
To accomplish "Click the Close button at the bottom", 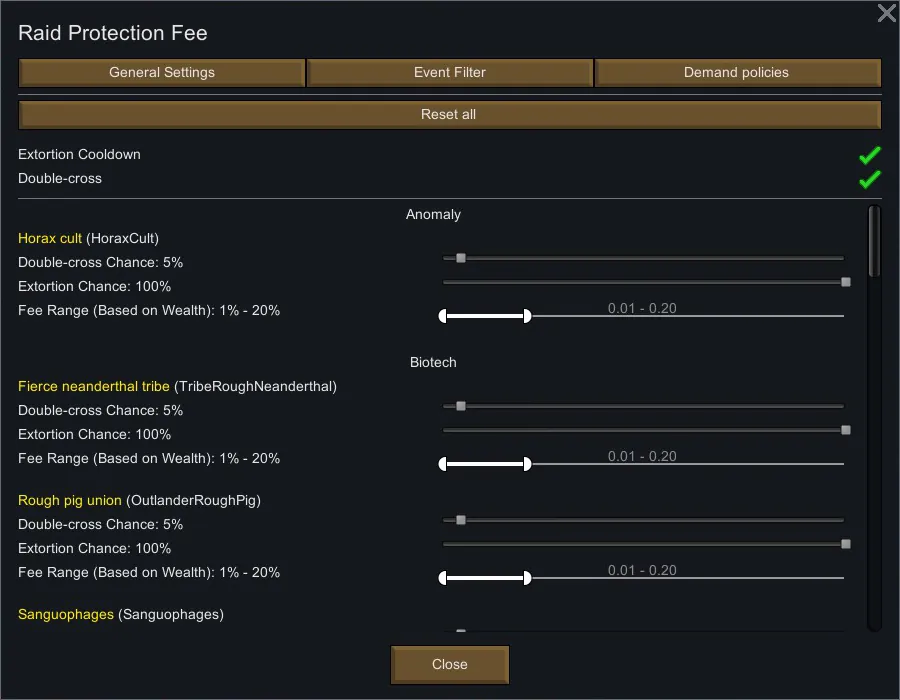I will click(449, 664).
